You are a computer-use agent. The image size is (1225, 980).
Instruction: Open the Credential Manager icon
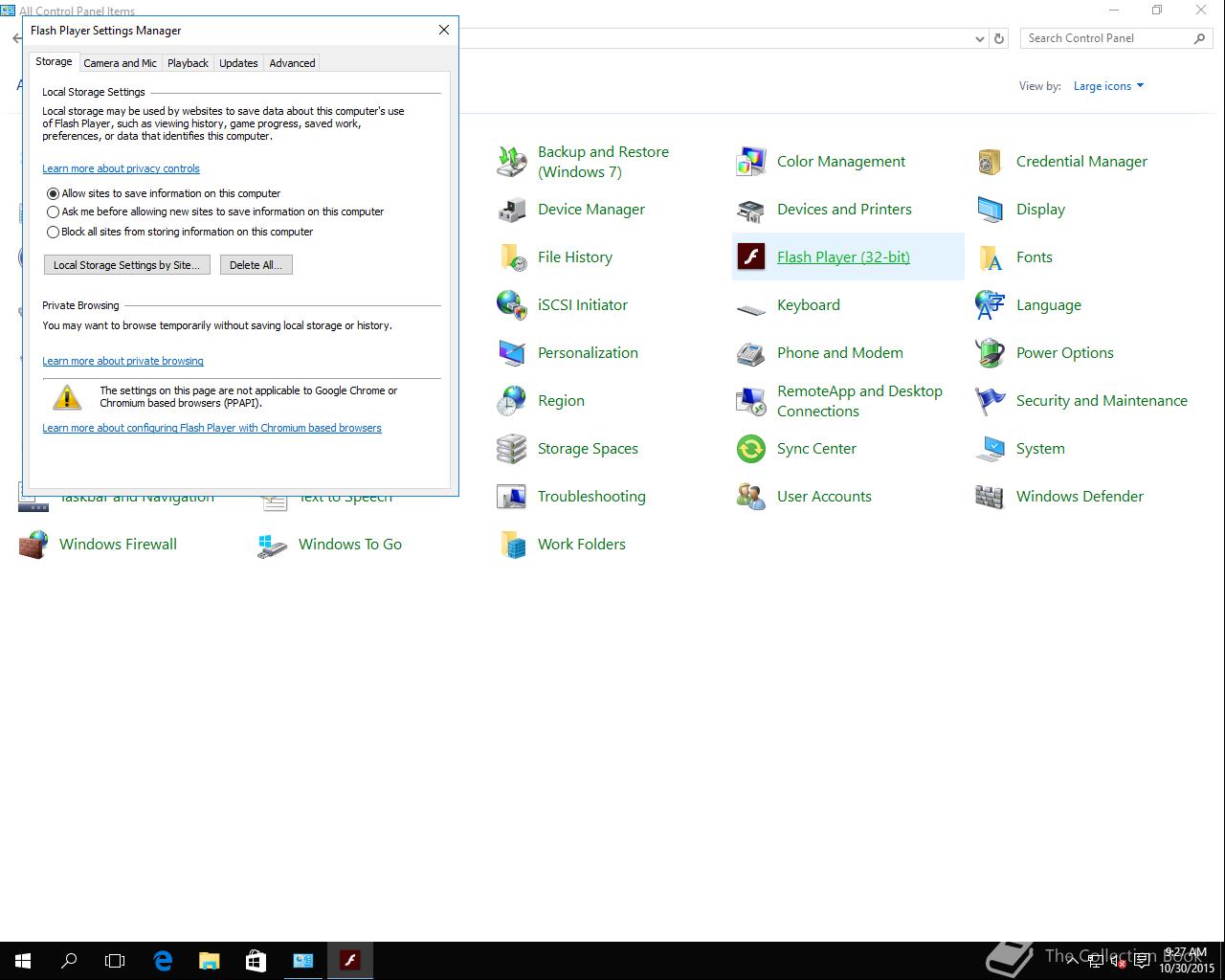point(991,162)
